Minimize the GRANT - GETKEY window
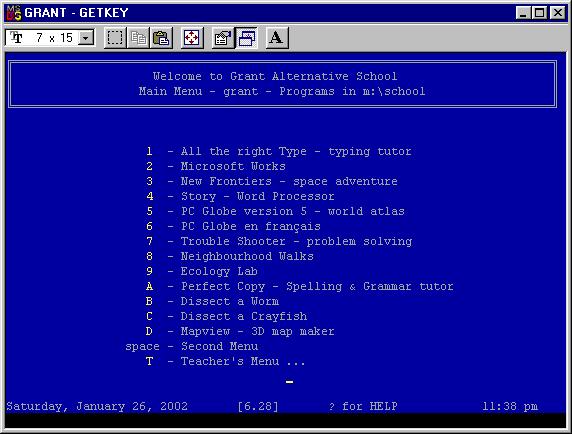The image size is (572, 434). [x=523, y=13]
